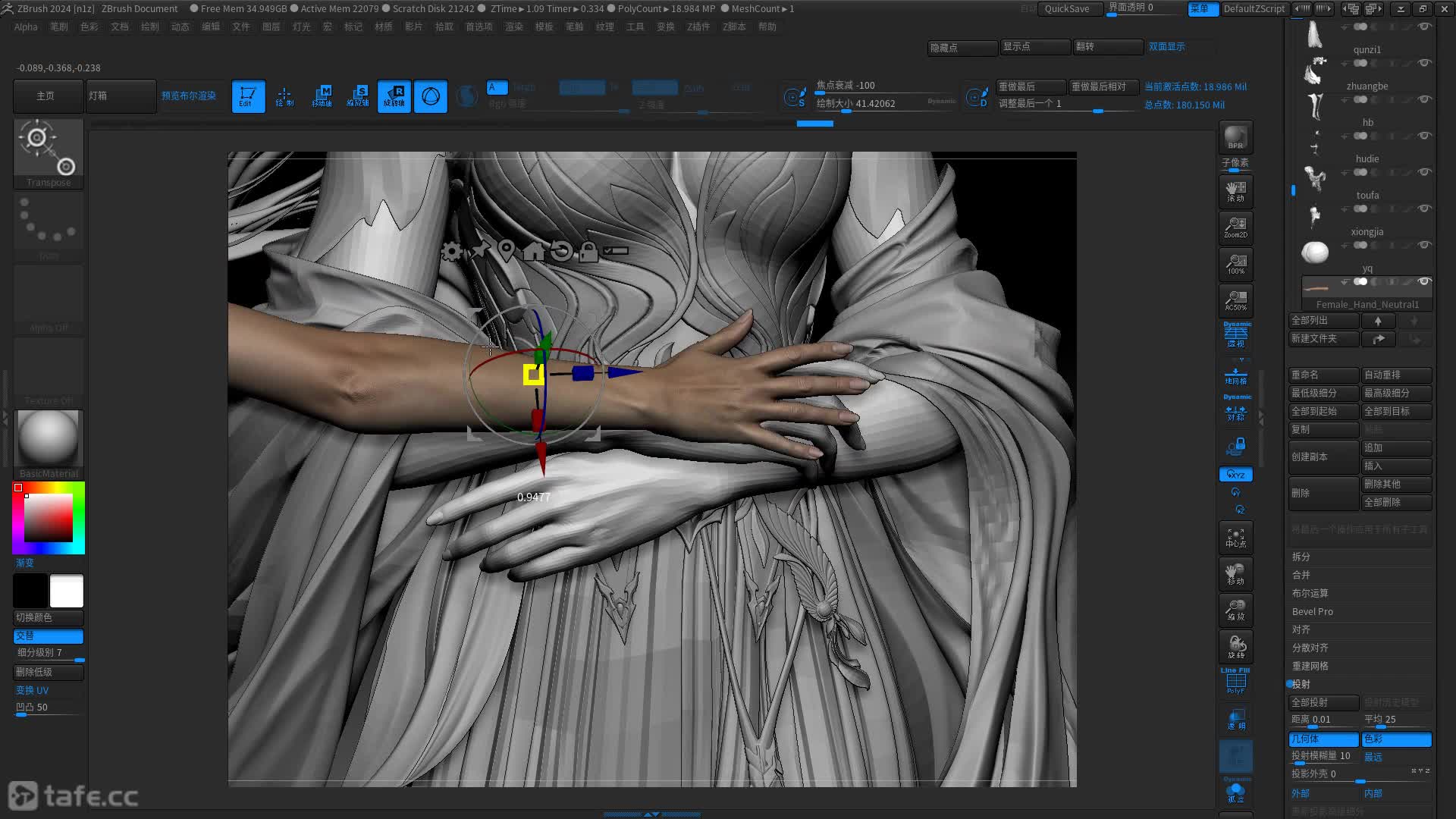Image resolution: width=1456 pixels, height=819 pixels.
Task: Click the Zoom2D icon
Action: pos(1235,227)
